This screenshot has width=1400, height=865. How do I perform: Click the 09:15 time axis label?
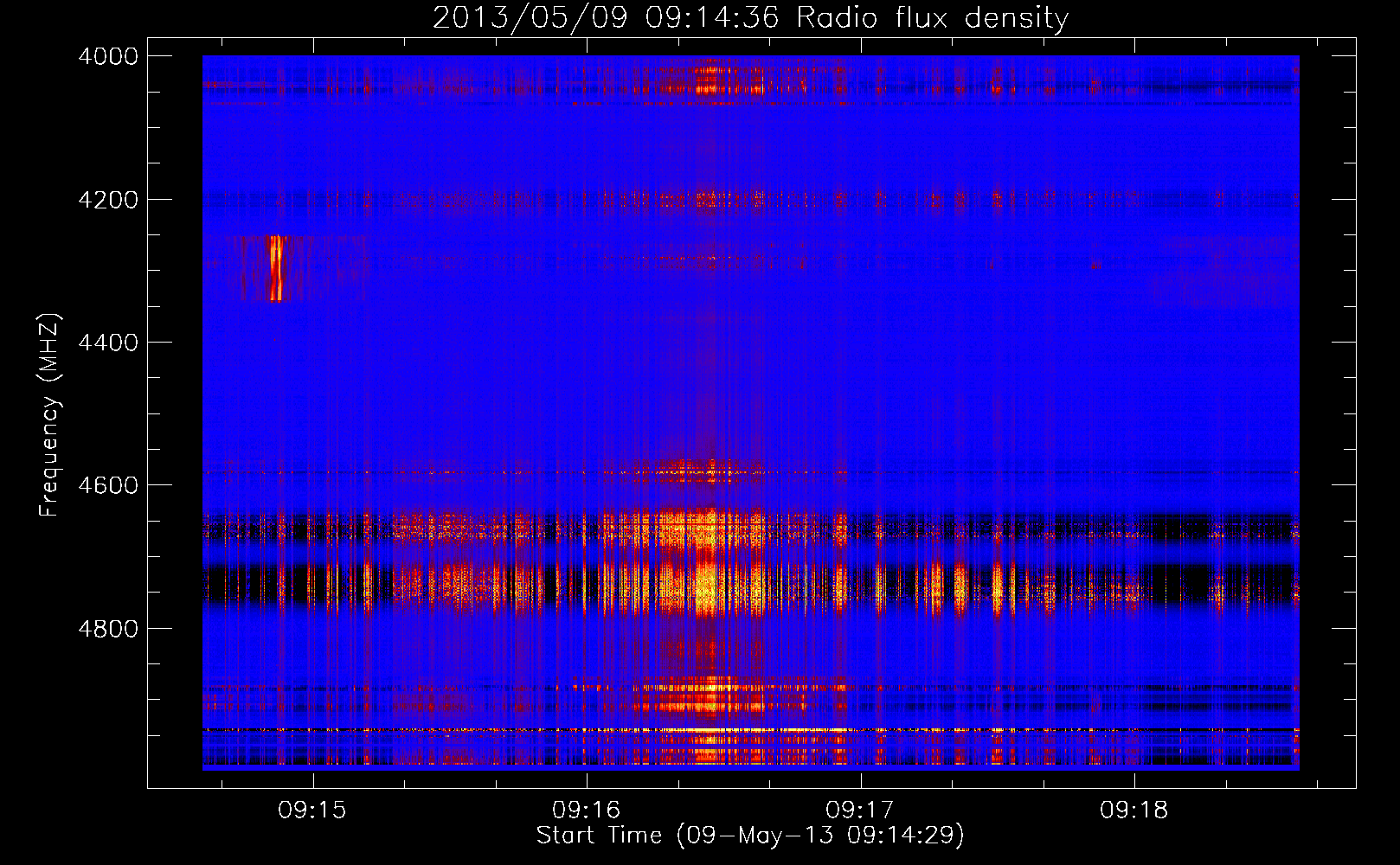tap(311, 810)
